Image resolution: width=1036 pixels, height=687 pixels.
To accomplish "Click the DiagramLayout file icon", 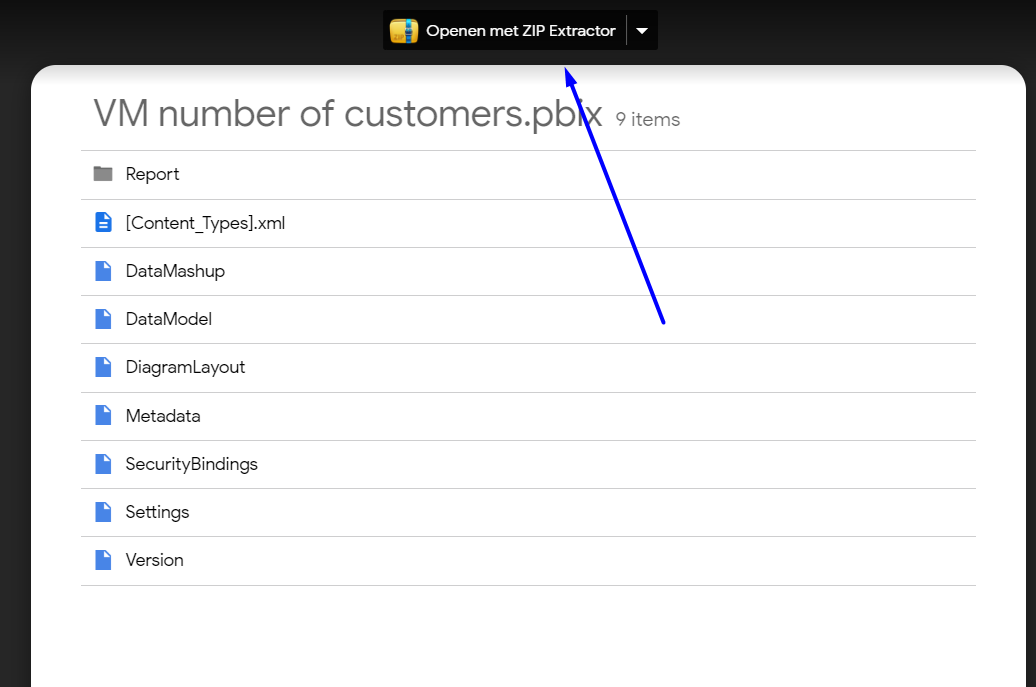I will coord(103,367).
